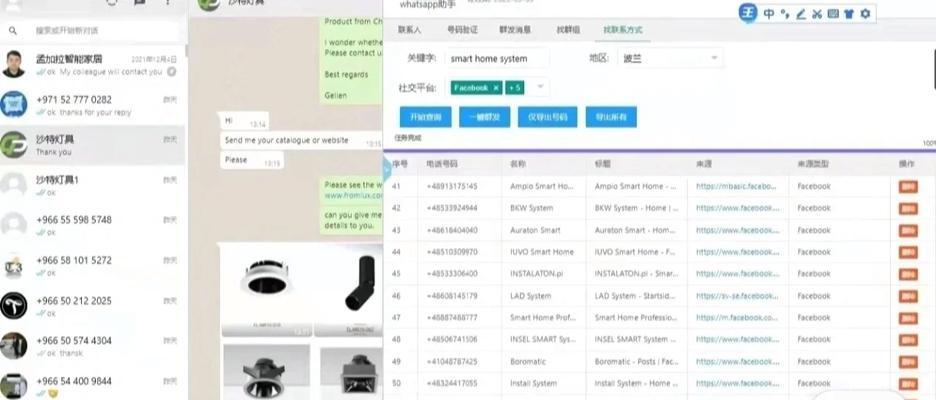Delete row 48 INSEL SMART System

click(x=908, y=340)
